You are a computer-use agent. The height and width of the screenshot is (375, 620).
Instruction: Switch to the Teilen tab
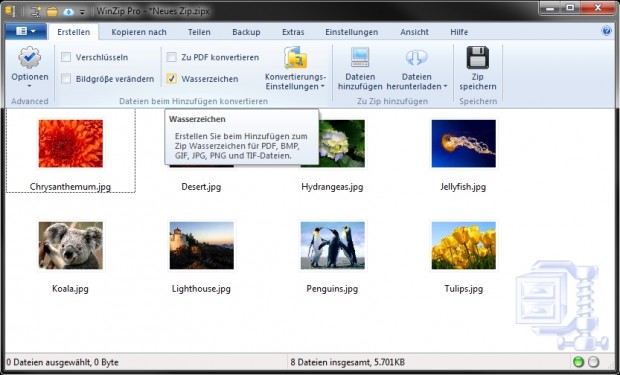(x=199, y=32)
